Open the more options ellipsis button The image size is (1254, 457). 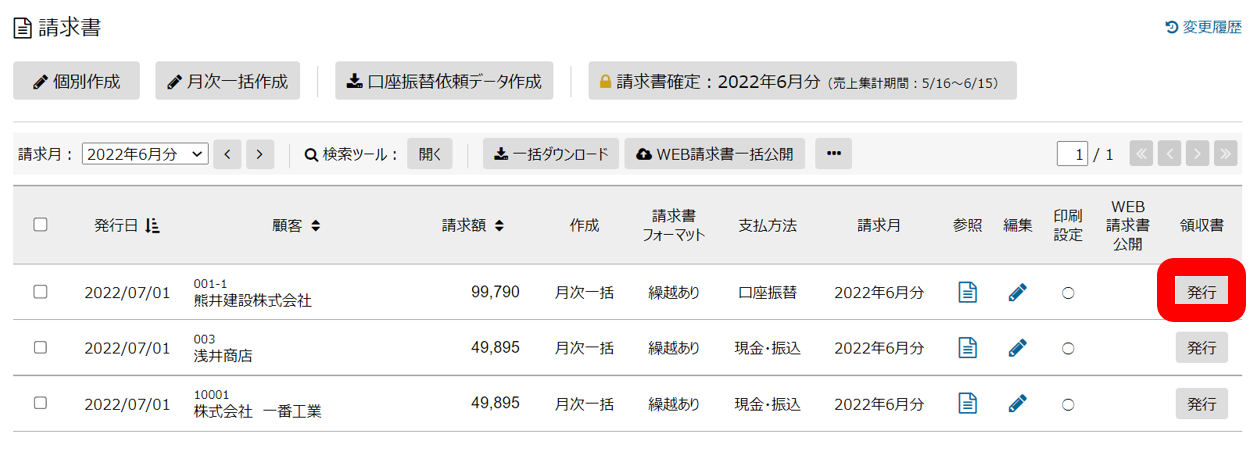pos(833,154)
